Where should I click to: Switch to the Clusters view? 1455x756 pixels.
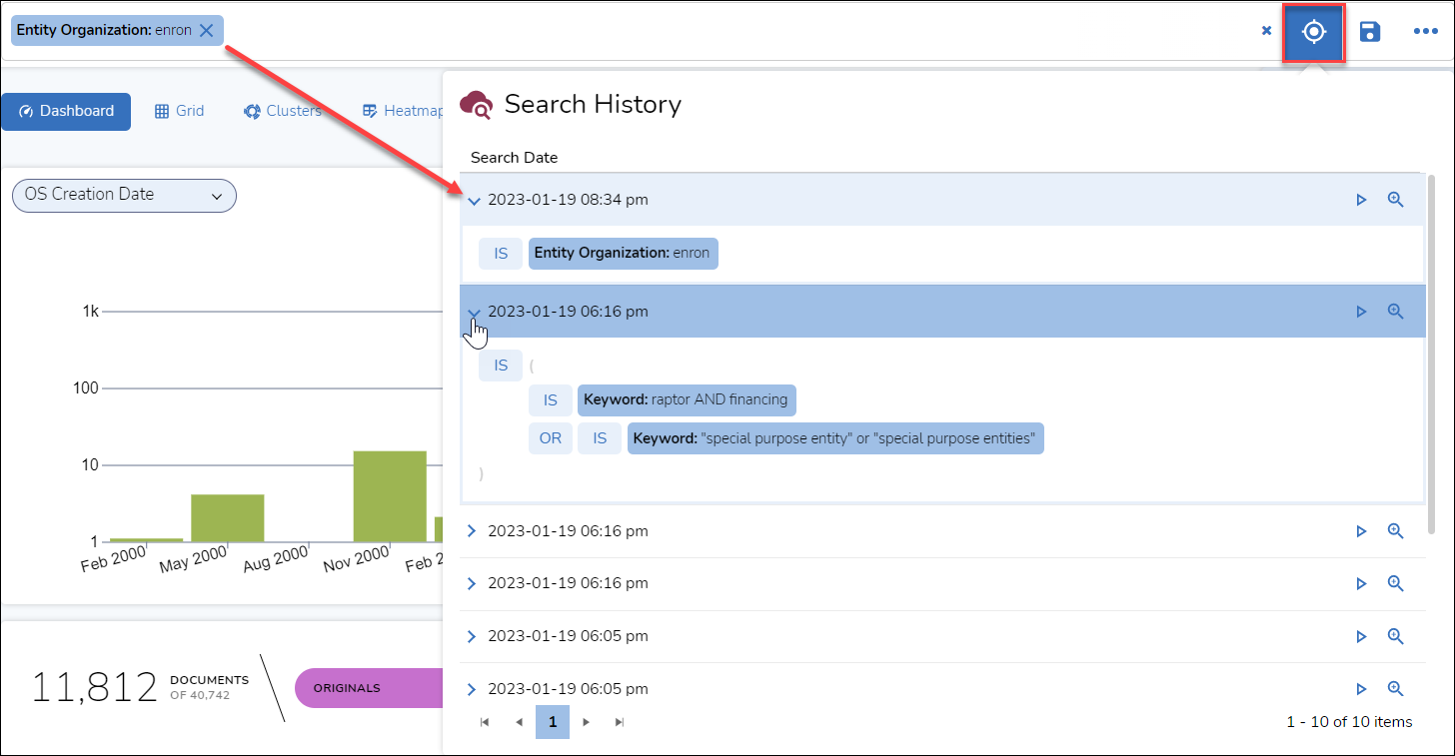[282, 111]
